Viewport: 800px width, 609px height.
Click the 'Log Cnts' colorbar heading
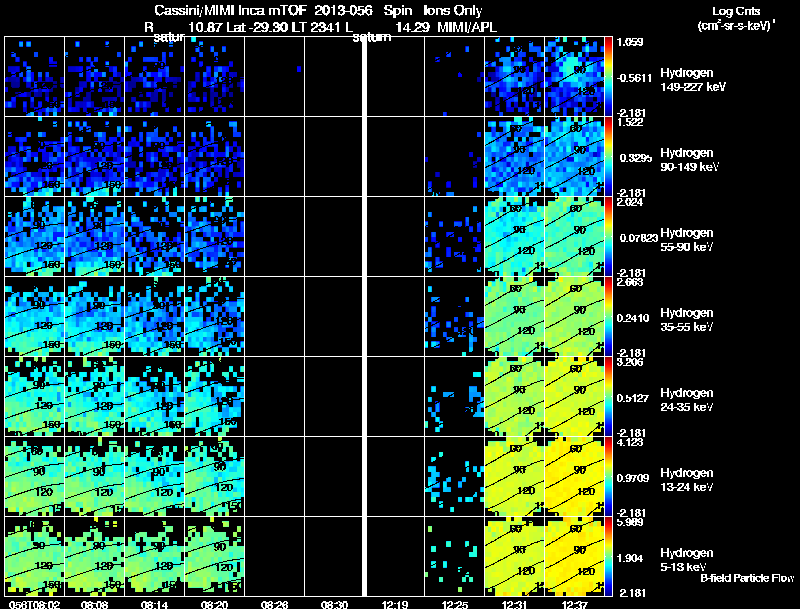736,11
